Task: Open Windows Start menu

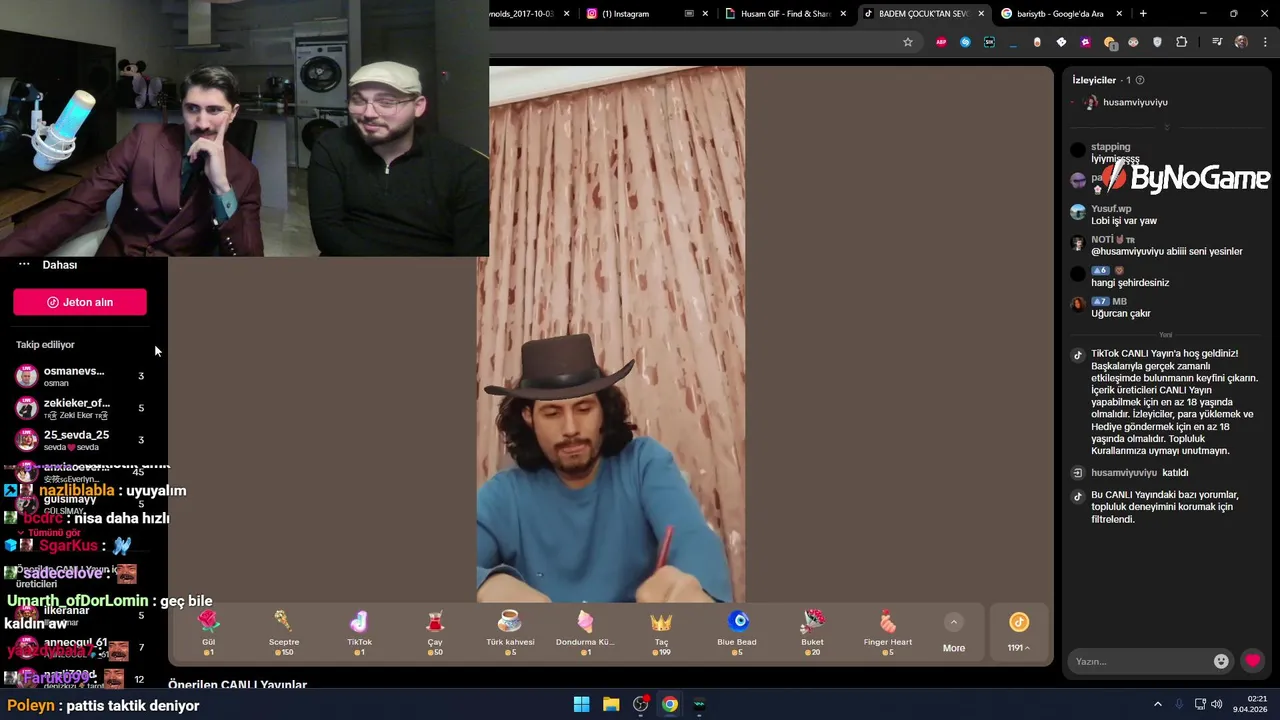Action: point(582,704)
